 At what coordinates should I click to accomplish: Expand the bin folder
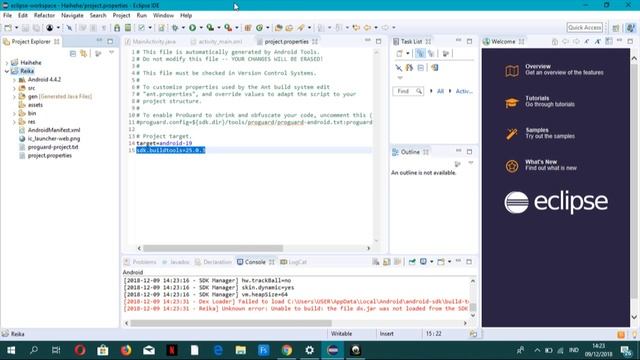pos(14,113)
